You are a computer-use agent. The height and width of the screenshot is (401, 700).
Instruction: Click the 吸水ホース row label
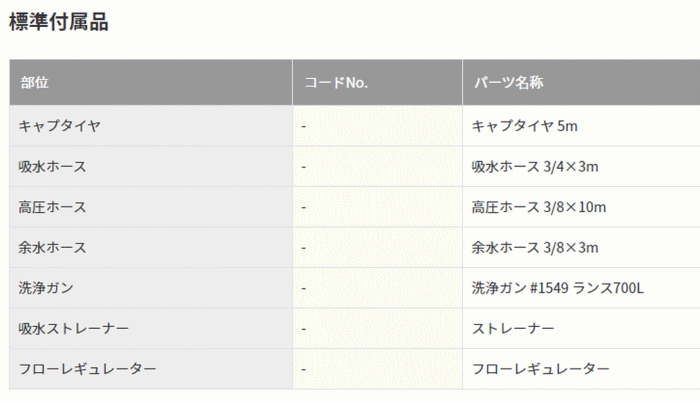(x=52, y=167)
